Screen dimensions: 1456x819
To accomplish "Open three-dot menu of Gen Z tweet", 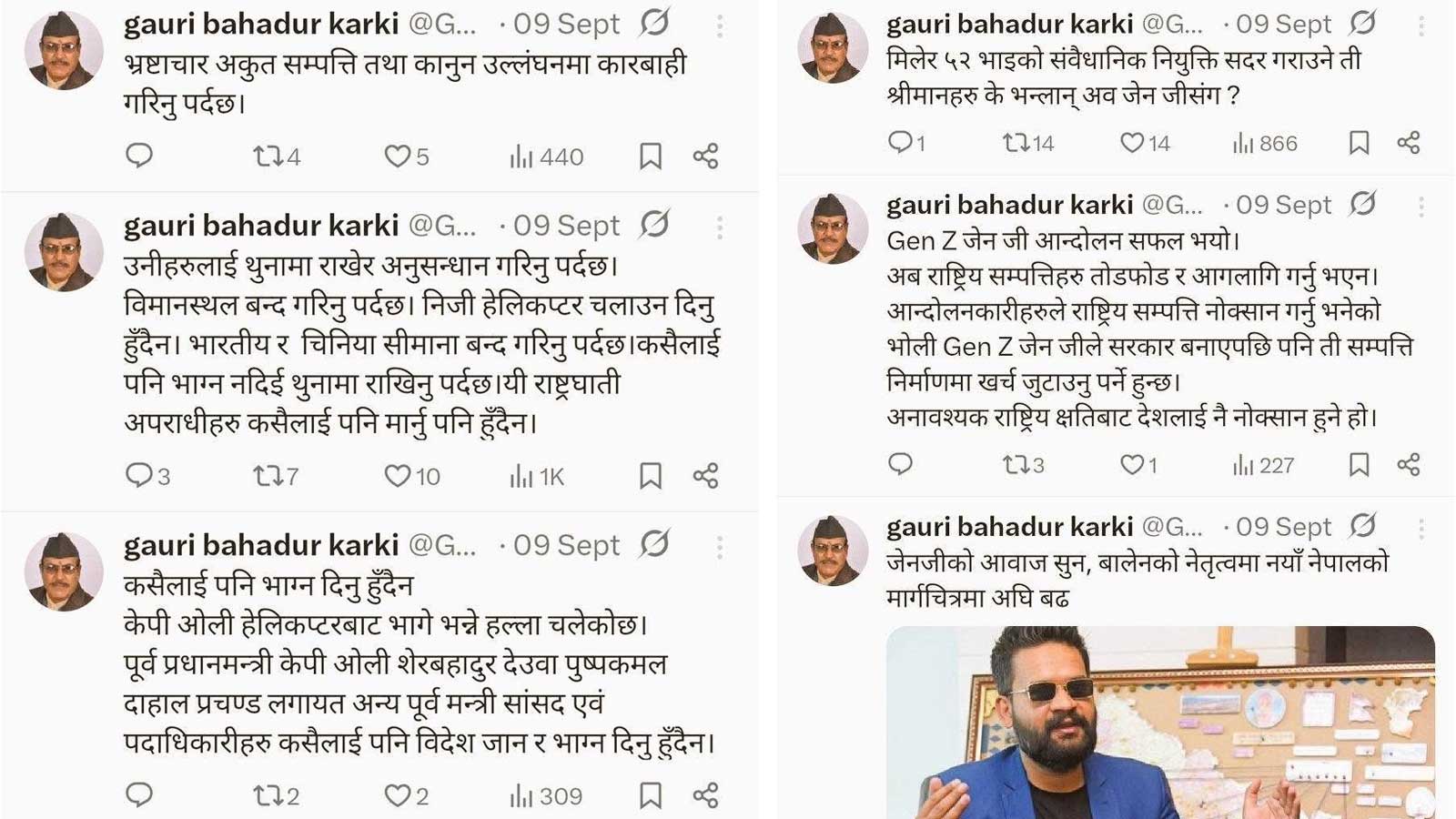I will pos(1421,207).
